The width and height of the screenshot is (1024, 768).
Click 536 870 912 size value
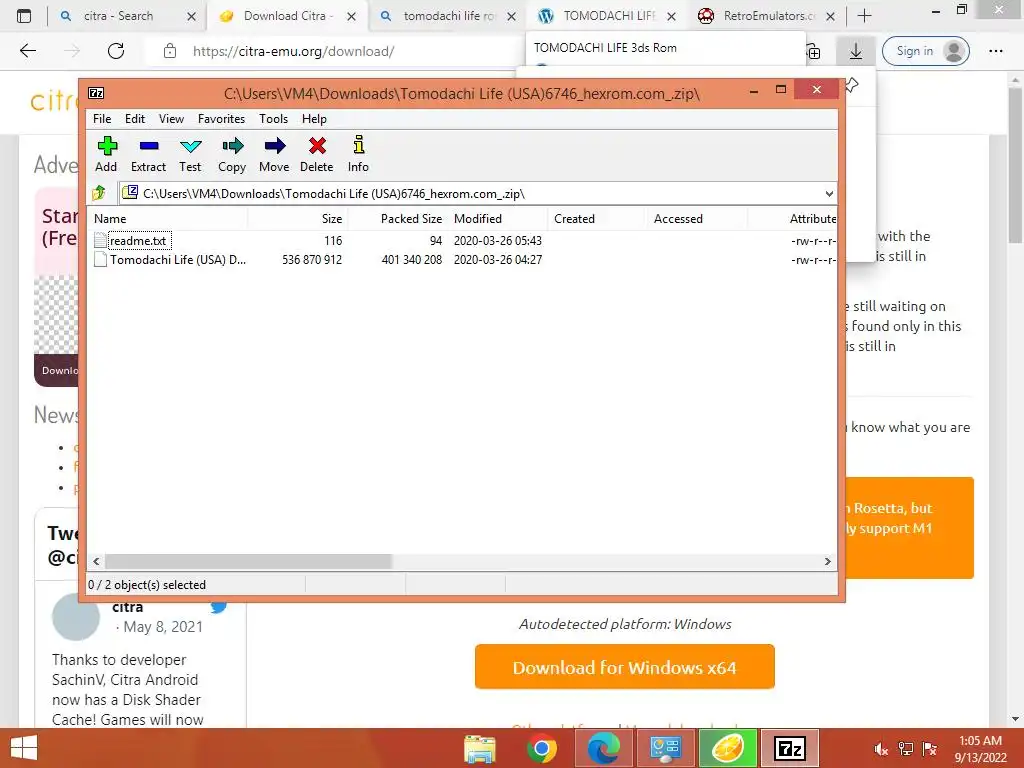[312, 260]
